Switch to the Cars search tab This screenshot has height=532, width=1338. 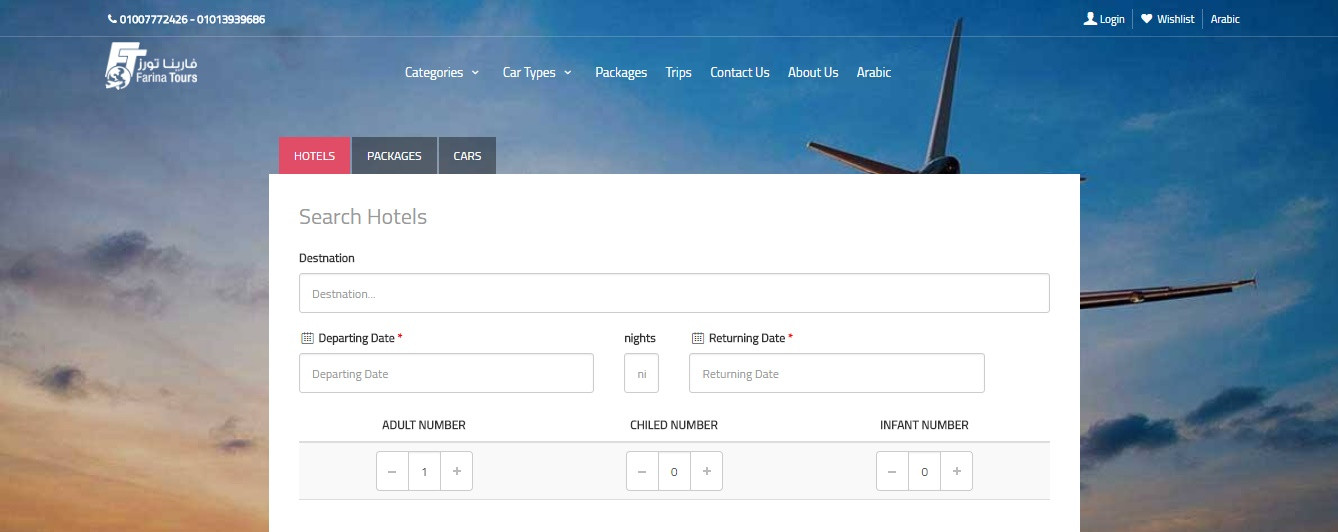pos(467,156)
